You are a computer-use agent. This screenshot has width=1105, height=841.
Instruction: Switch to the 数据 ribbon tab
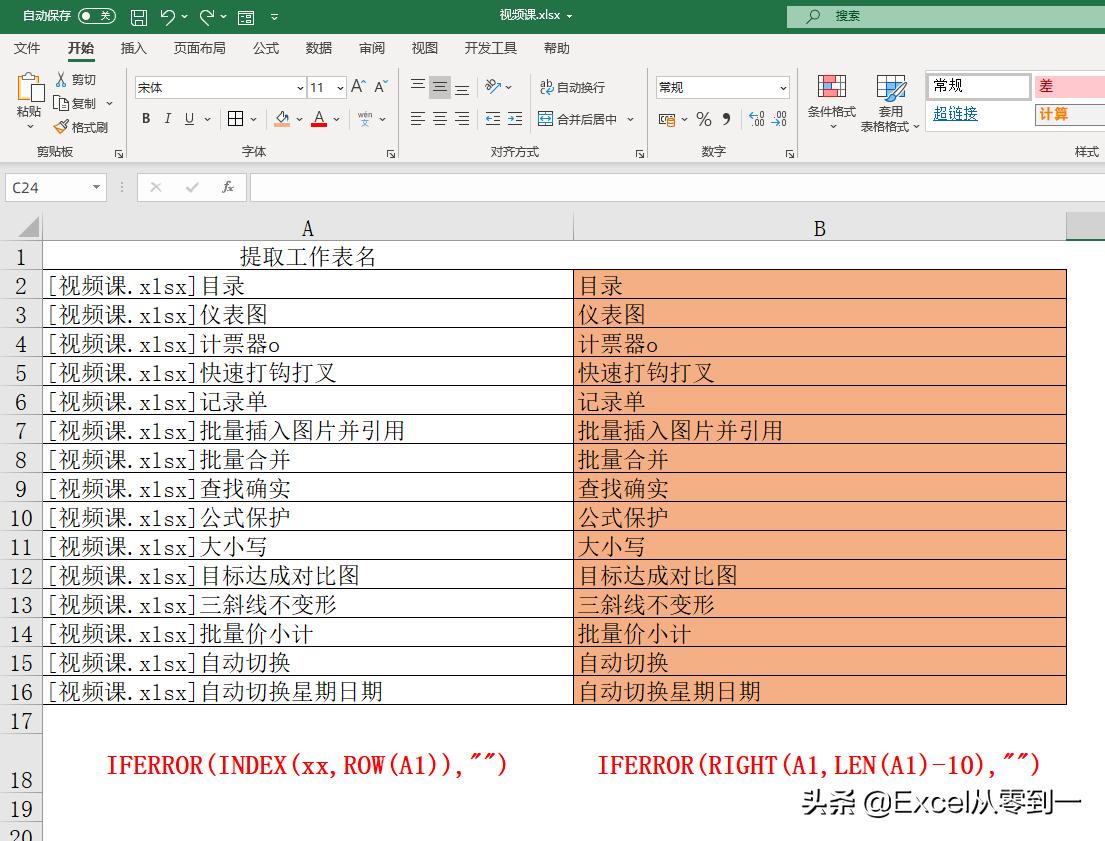[320, 48]
